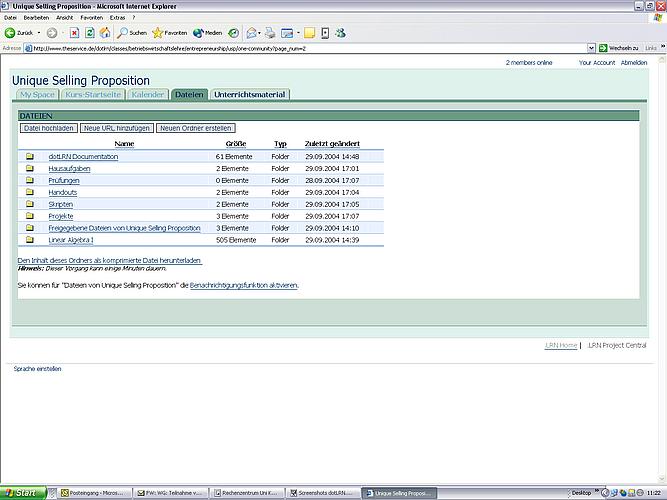Click folder icon in Projekte row
Viewport: 667px width, 500px height.
29,216
